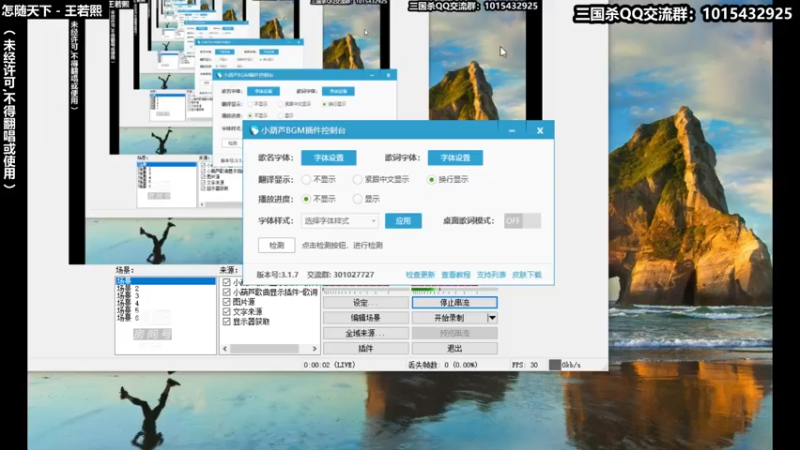Open 全域来源... global sources

point(365,333)
